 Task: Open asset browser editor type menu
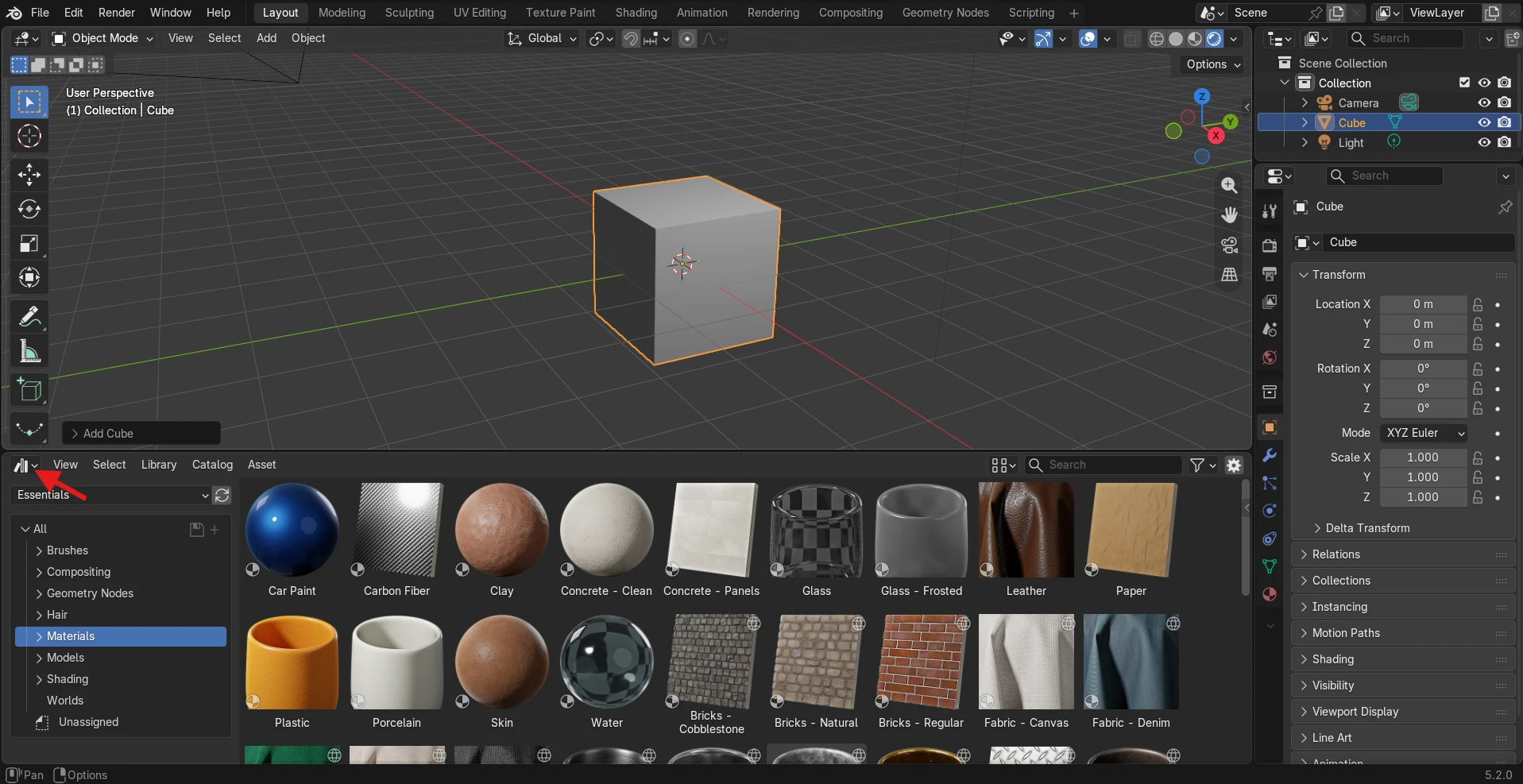point(25,465)
